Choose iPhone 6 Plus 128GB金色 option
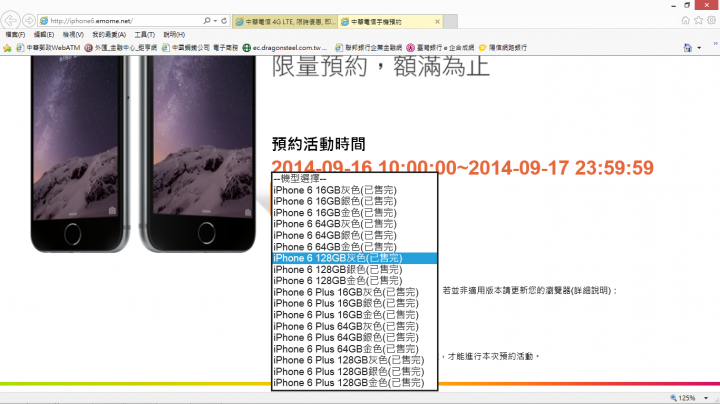This screenshot has height=404, width=720. (x=354, y=383)
